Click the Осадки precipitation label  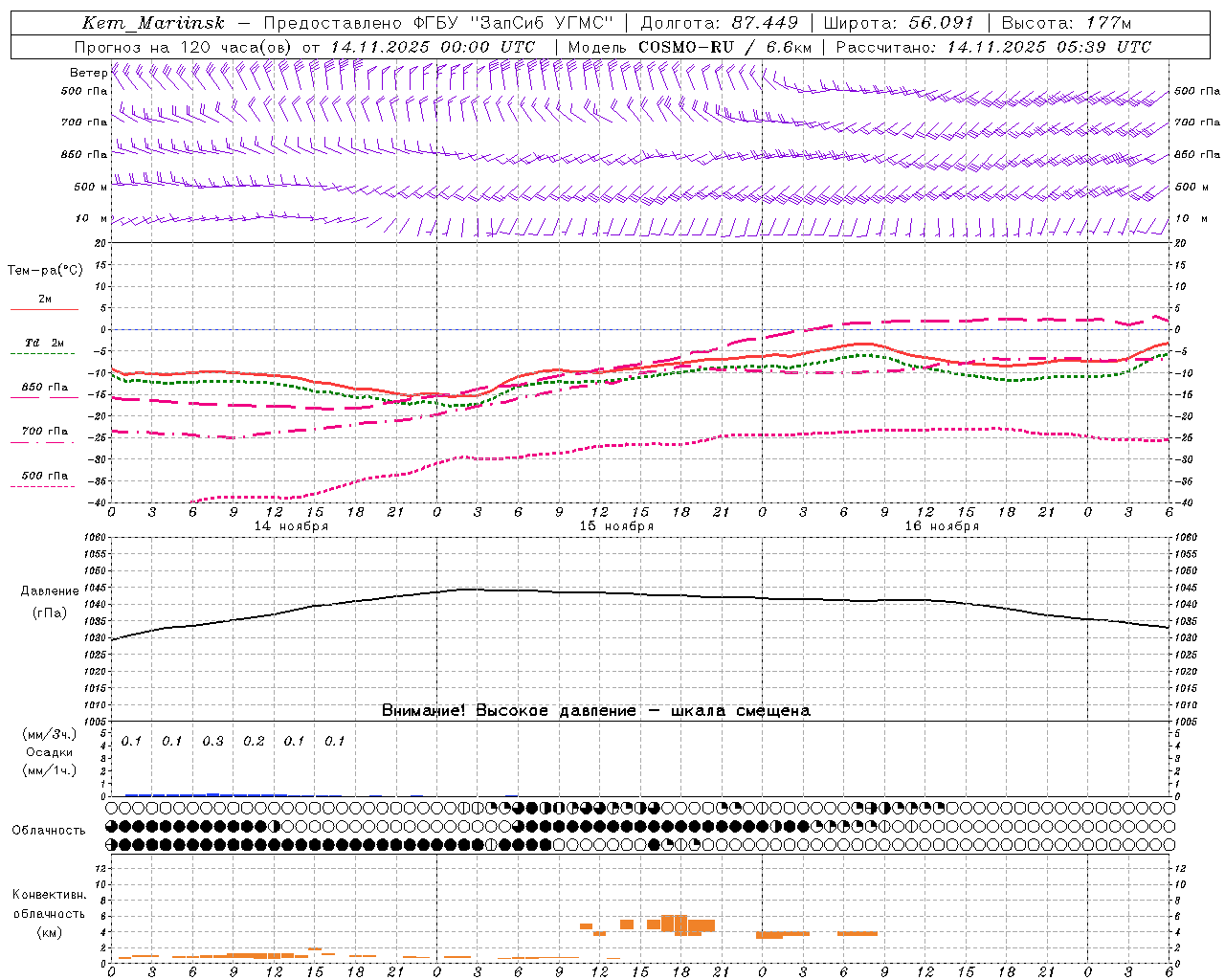coord(49,752)
